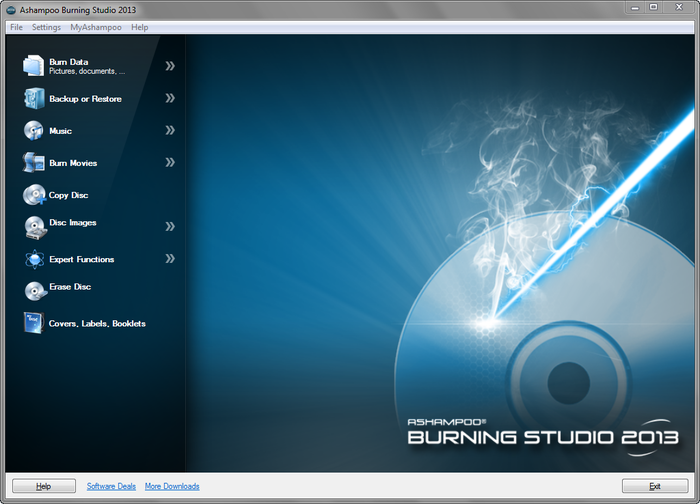Open the File menu
This screenshot has height=504, width=700.
pyautogui.click(x=17, y=27)
